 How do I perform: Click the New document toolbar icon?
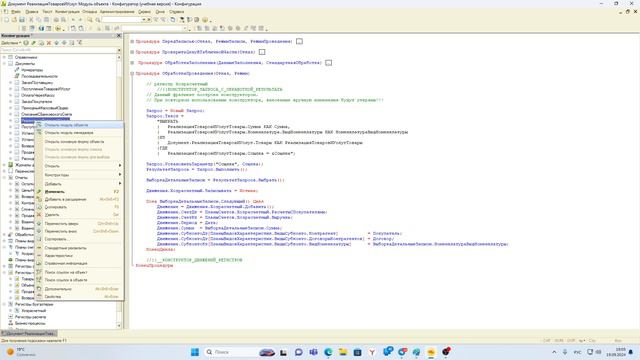(x=7, y=20)
